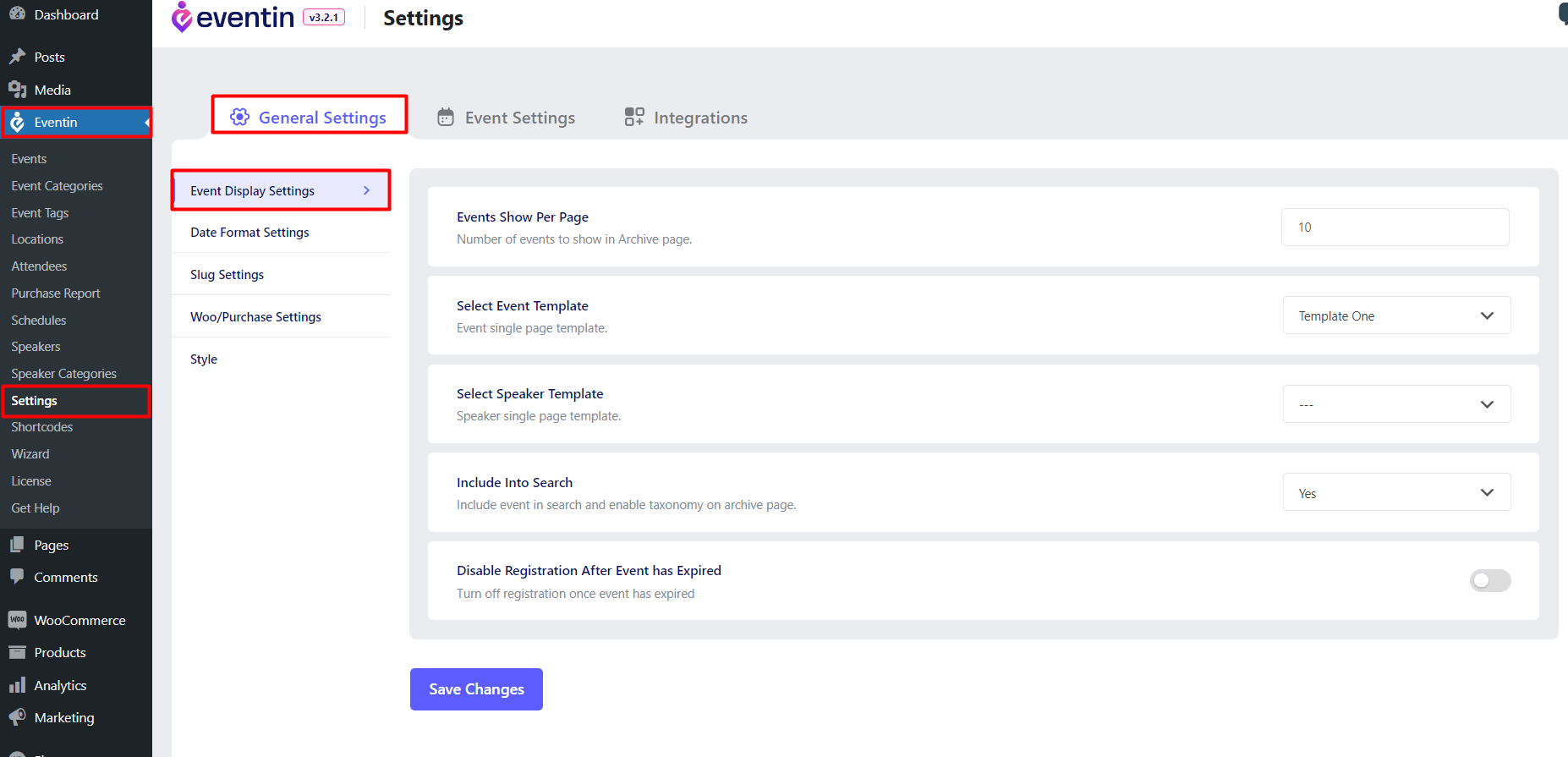
Task: Click the Event Settings calendar icon
Action: (x=446, y=118)
